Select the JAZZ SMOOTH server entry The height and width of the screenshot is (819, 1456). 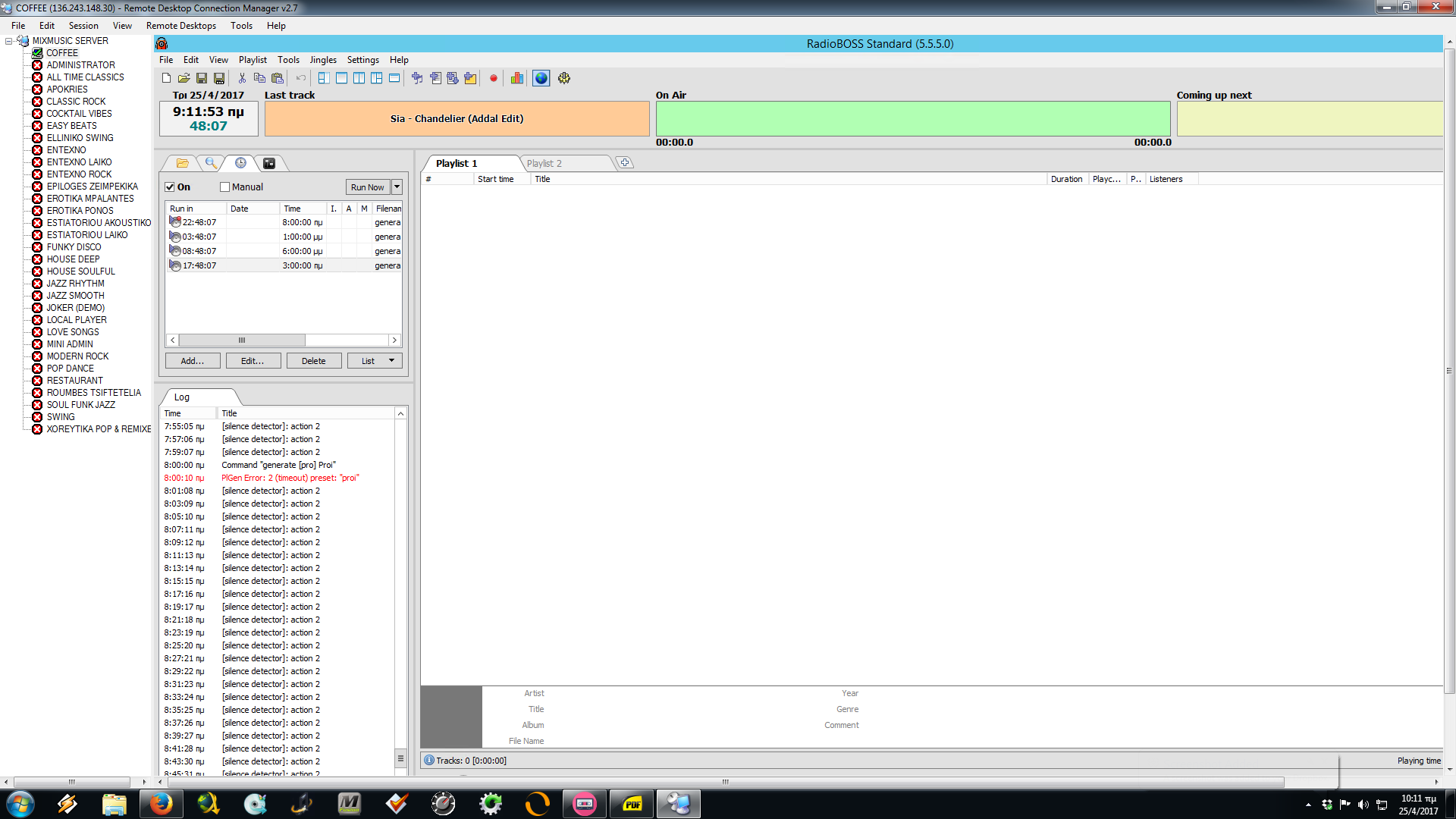pos(75,296)
